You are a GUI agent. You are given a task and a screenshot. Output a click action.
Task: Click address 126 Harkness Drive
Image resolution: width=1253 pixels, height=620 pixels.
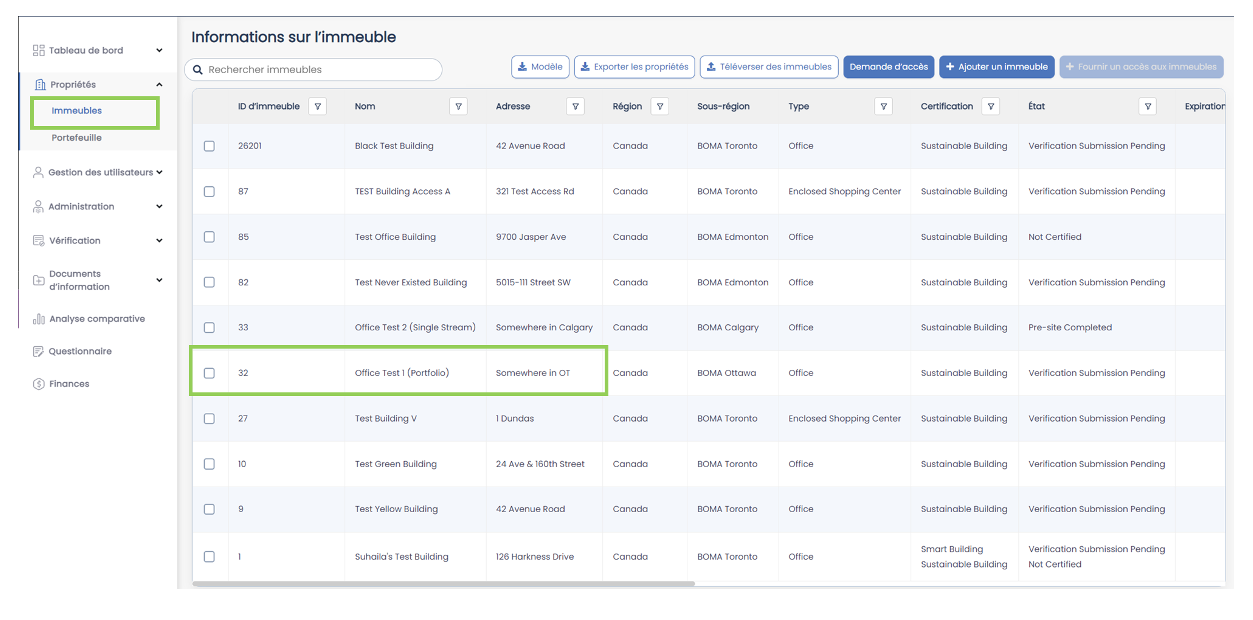[535, 557]
